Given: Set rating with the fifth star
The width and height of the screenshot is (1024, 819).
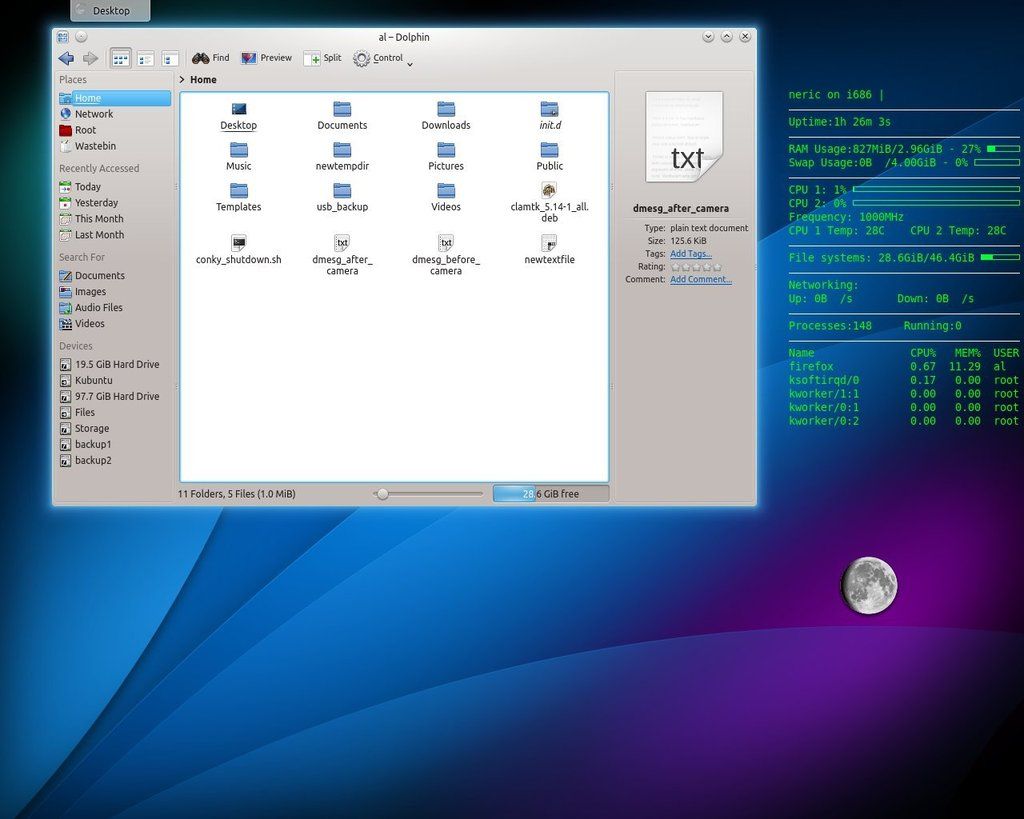Looking at the screenshot, I should click(717, 266).
